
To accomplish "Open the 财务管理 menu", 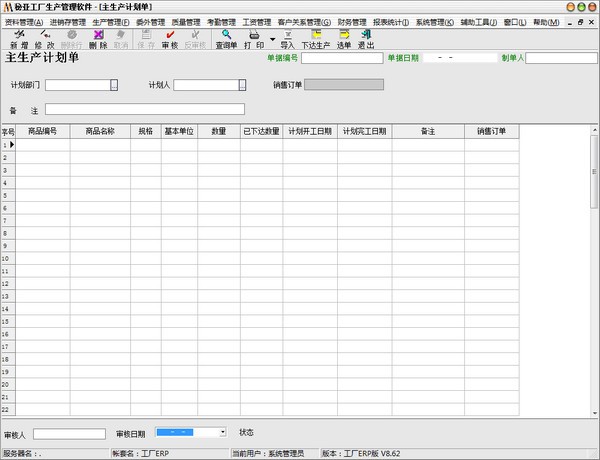I will 352,22.
